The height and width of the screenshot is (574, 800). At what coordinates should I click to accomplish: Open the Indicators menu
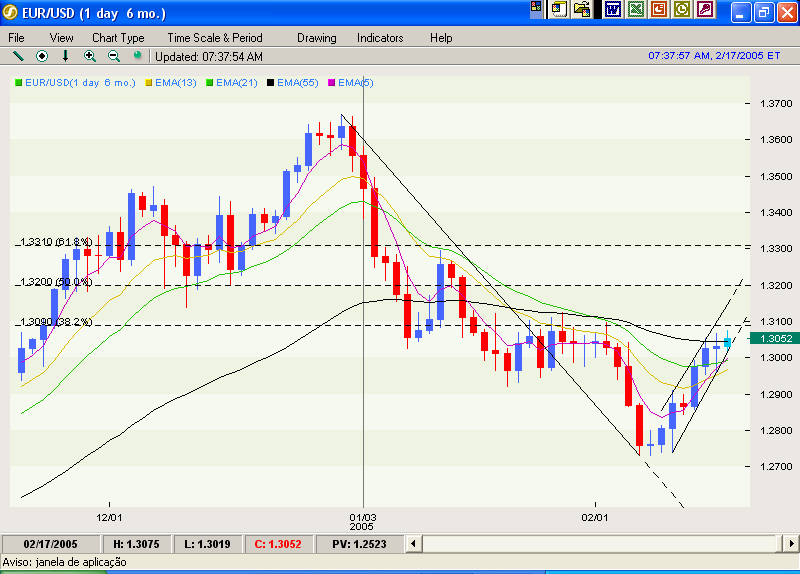point(380,38)
